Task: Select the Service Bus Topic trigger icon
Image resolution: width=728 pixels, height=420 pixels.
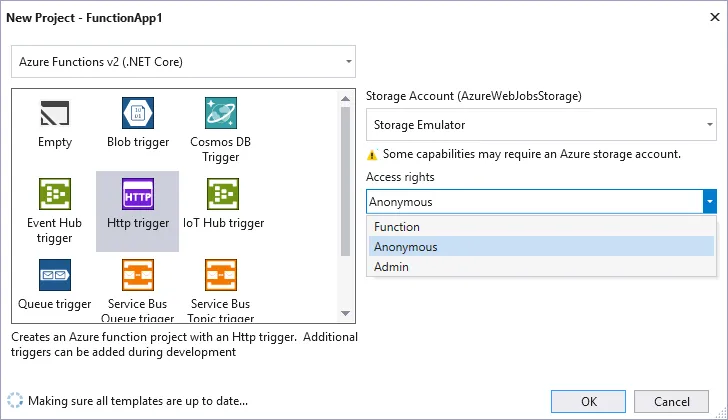Action: tap(221, 275)
